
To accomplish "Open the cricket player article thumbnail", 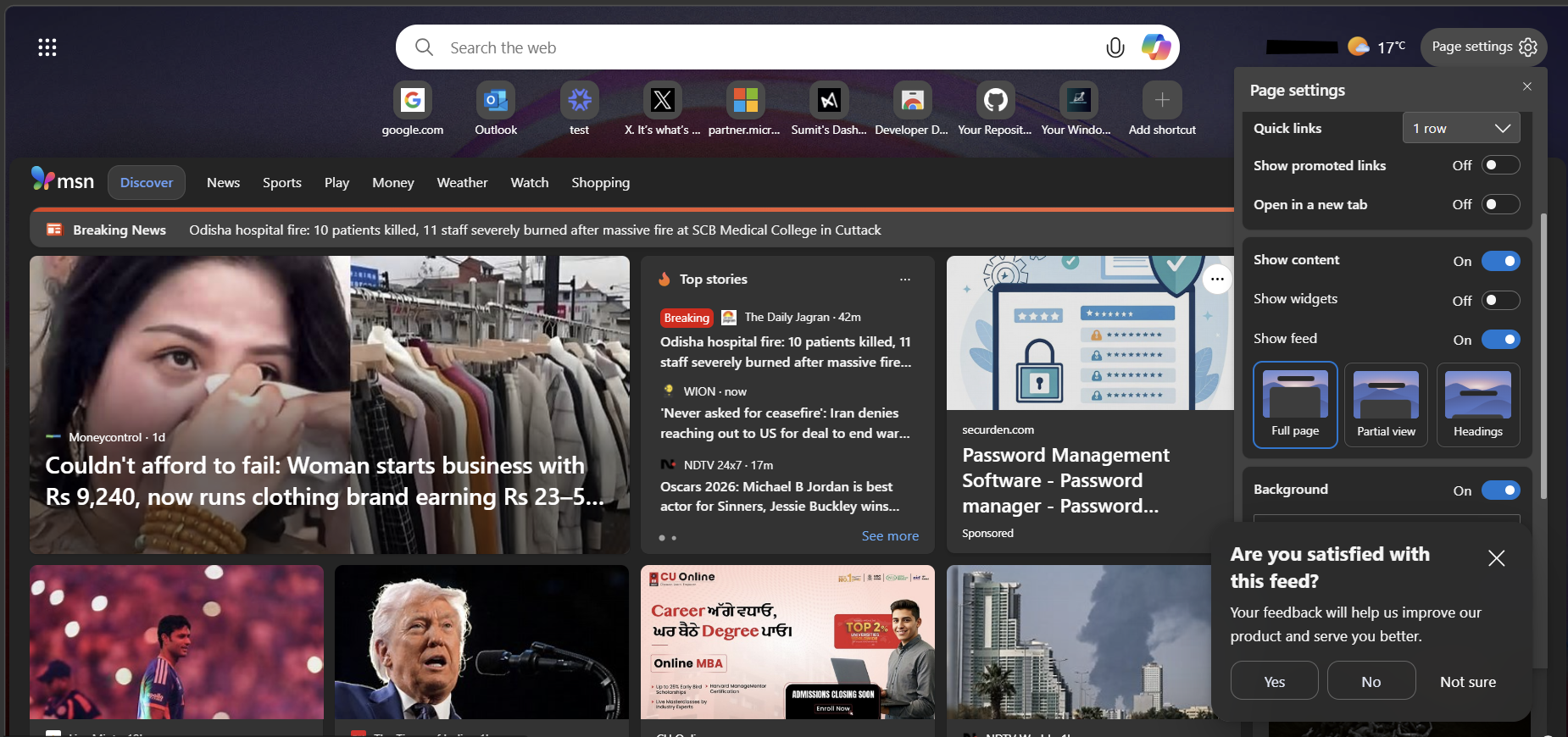I will click(x=176, y=642).
